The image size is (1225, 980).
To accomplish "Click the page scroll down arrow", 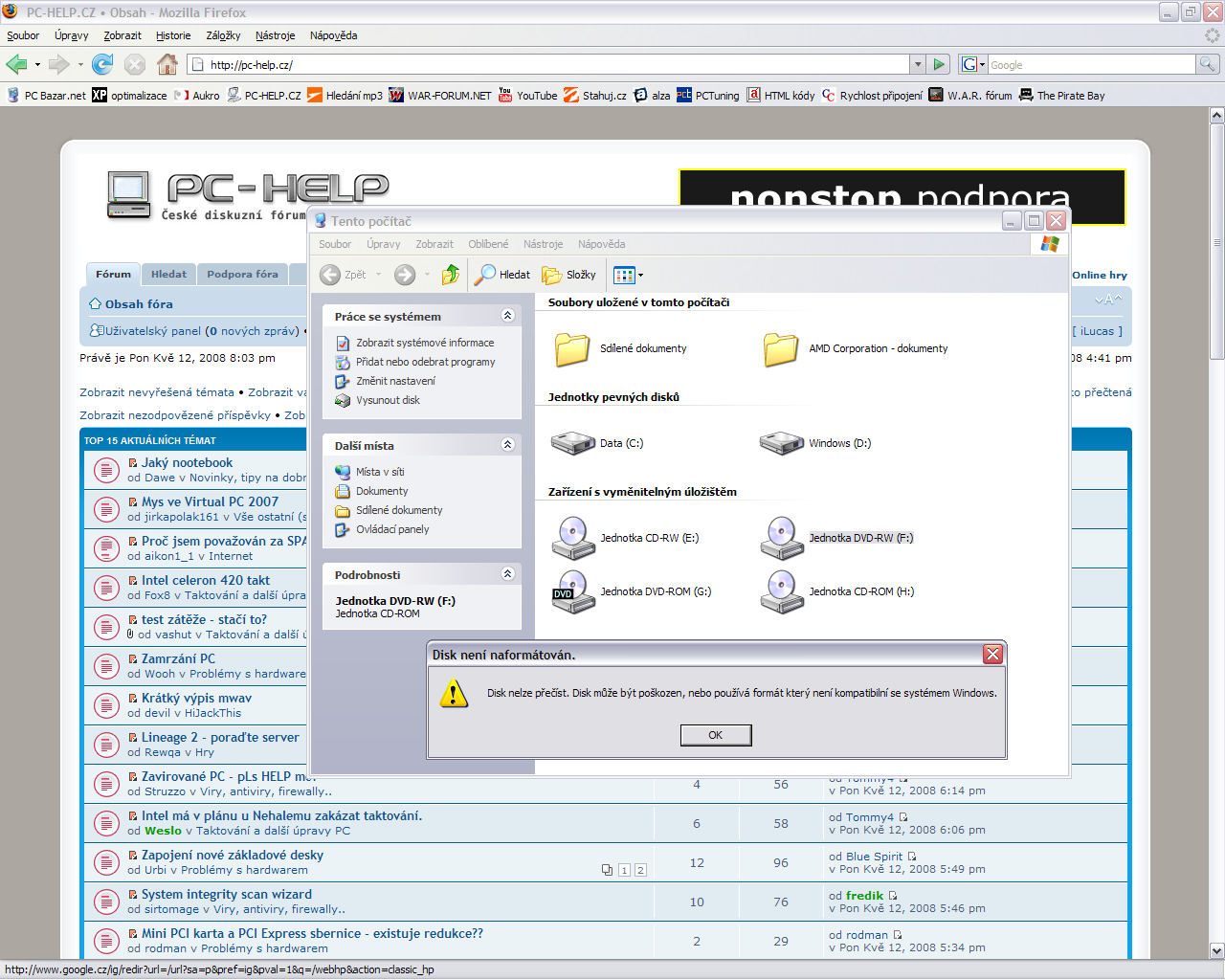I will [1216, 950].
